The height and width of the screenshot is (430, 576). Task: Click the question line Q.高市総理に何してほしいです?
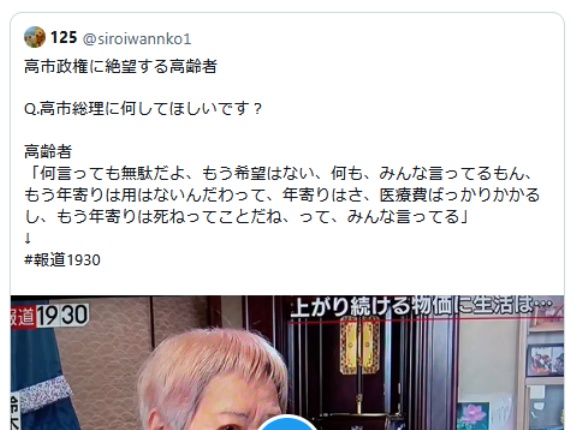click(143, 109)
